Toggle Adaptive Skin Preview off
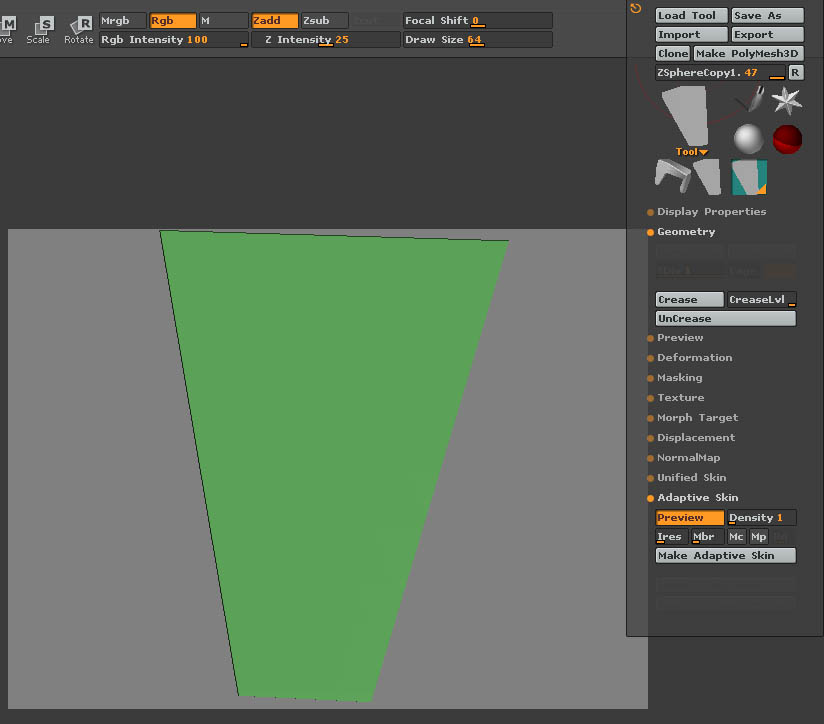The image size is (824, 724). [689, 518]
